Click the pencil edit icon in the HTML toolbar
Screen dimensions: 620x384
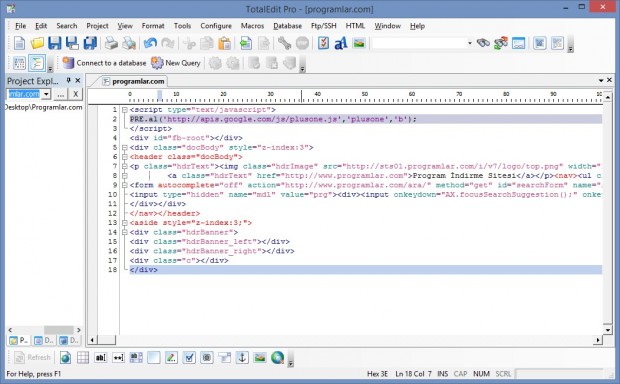pyautogui.click(x=171, y=358)
